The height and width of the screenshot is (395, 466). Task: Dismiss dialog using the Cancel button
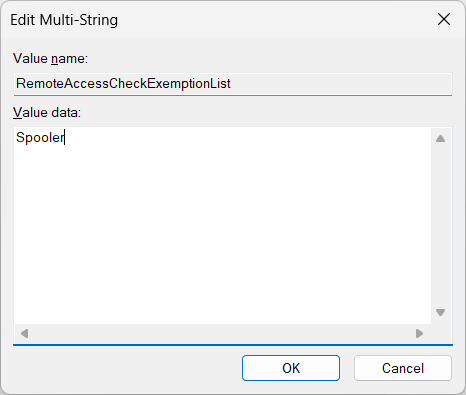pos(403,368)
